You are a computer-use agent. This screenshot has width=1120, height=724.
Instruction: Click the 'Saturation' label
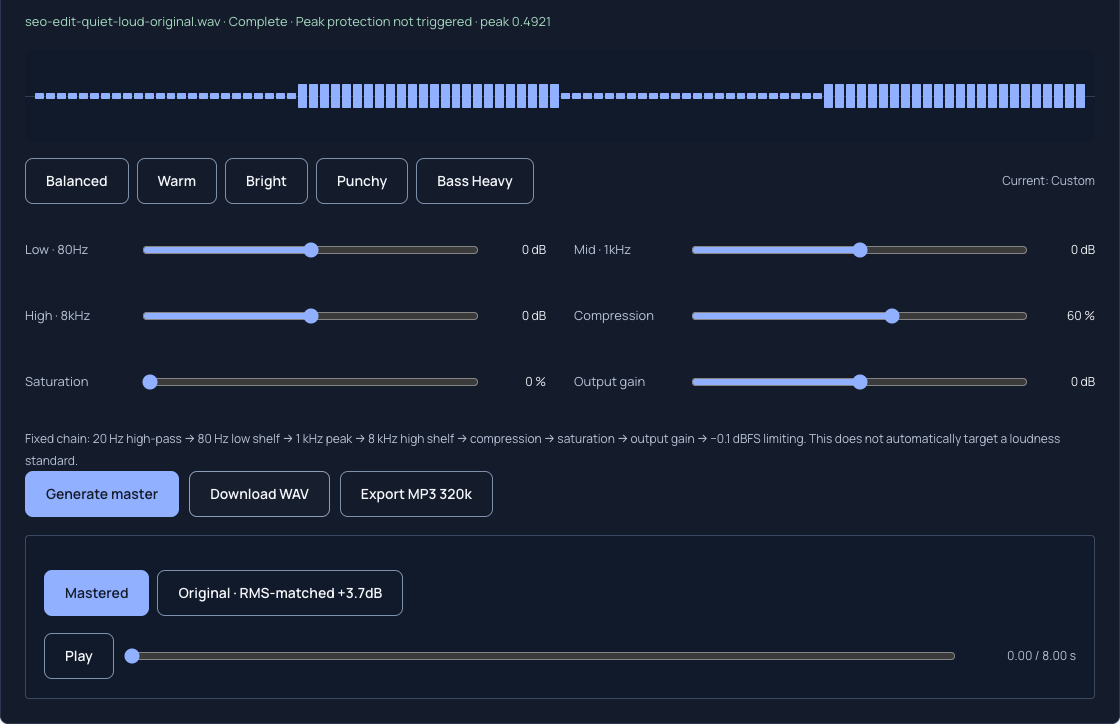56,382
